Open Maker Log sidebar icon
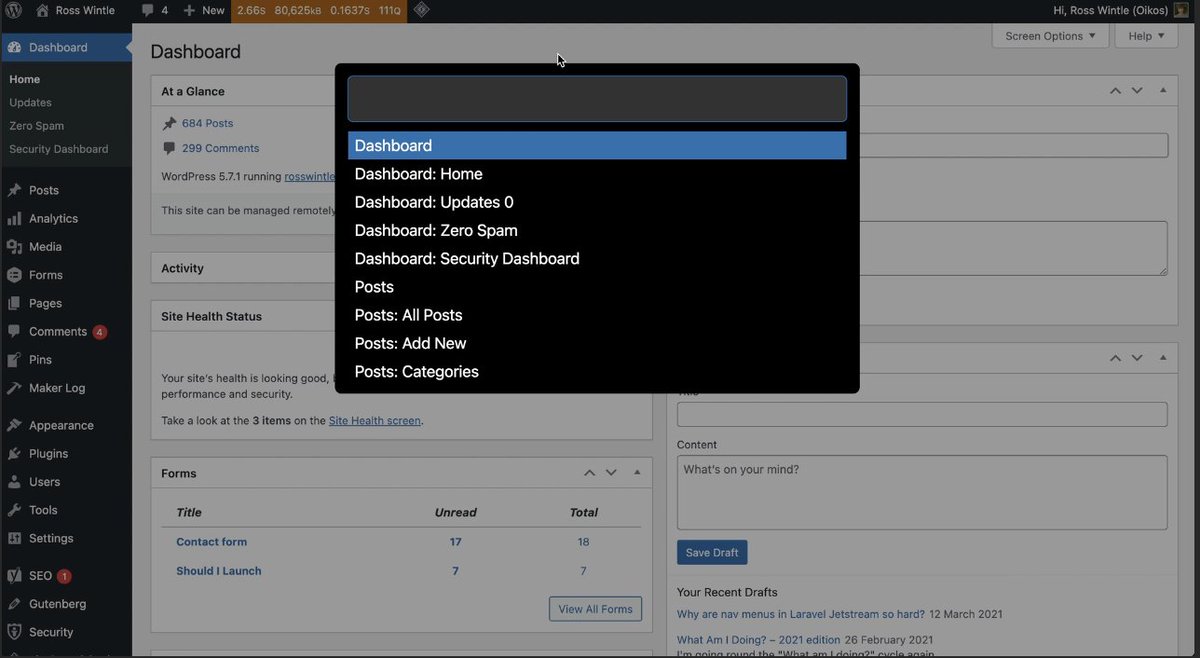 pyautogui.click(x=14, y=388)
